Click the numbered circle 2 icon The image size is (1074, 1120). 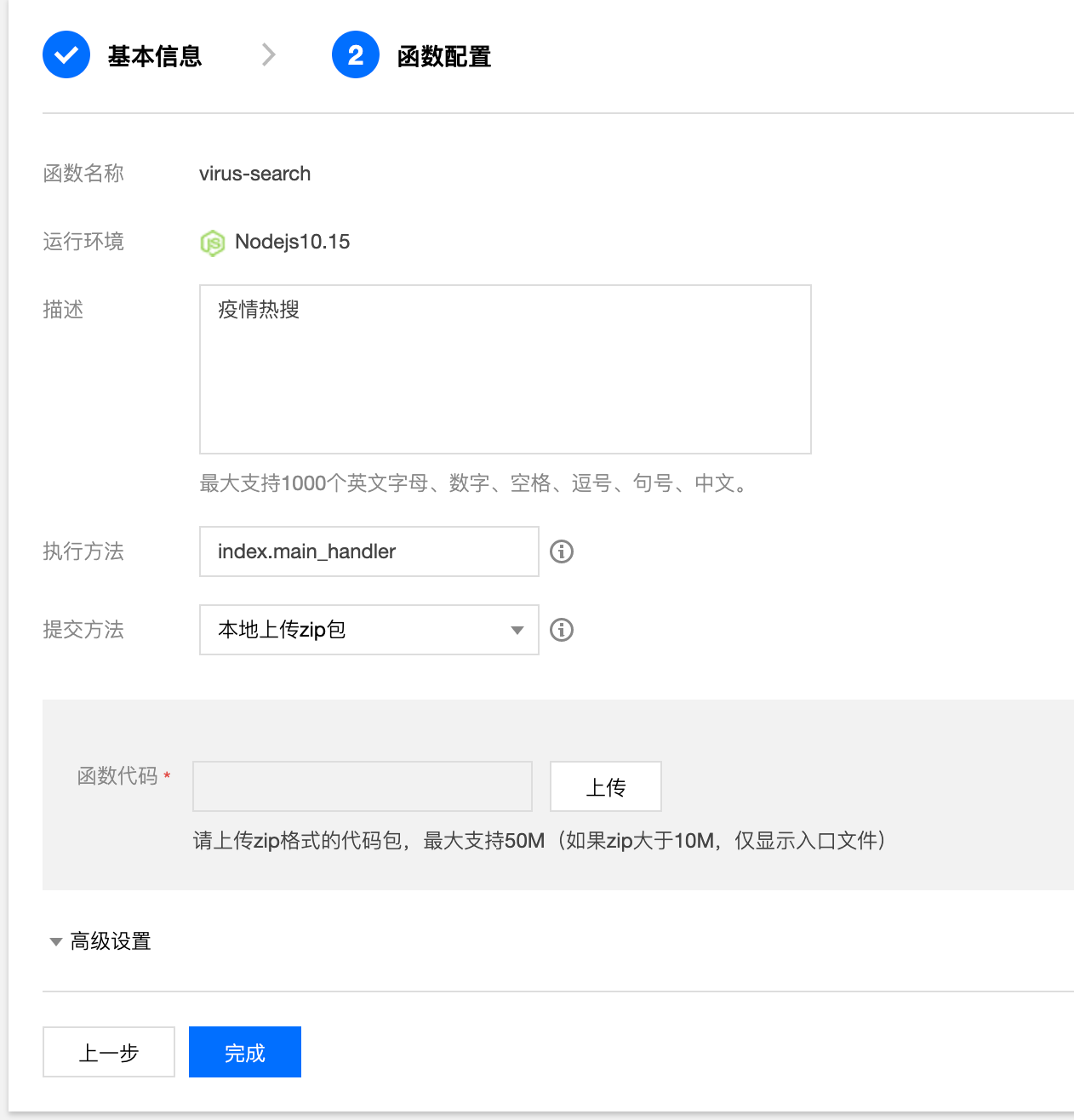(x=355, y=54)
